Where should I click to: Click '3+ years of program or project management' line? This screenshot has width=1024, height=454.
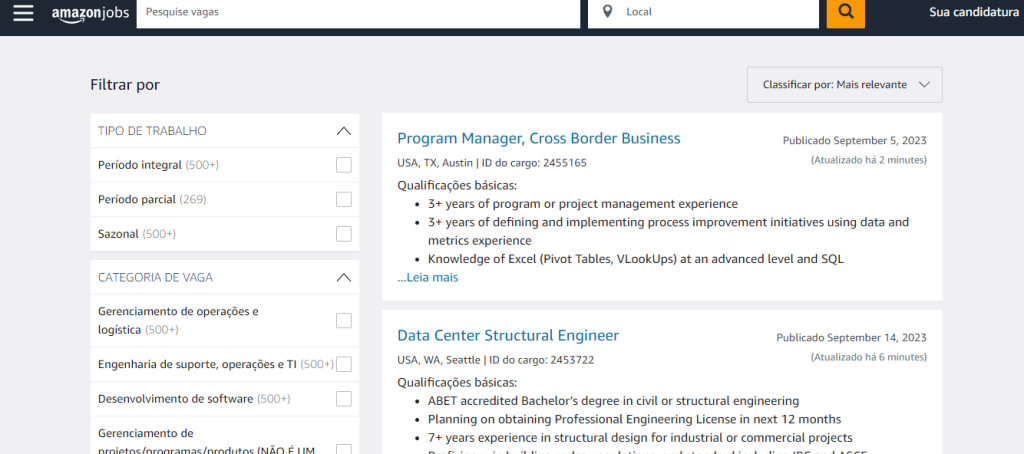click(x=583, y=204)
